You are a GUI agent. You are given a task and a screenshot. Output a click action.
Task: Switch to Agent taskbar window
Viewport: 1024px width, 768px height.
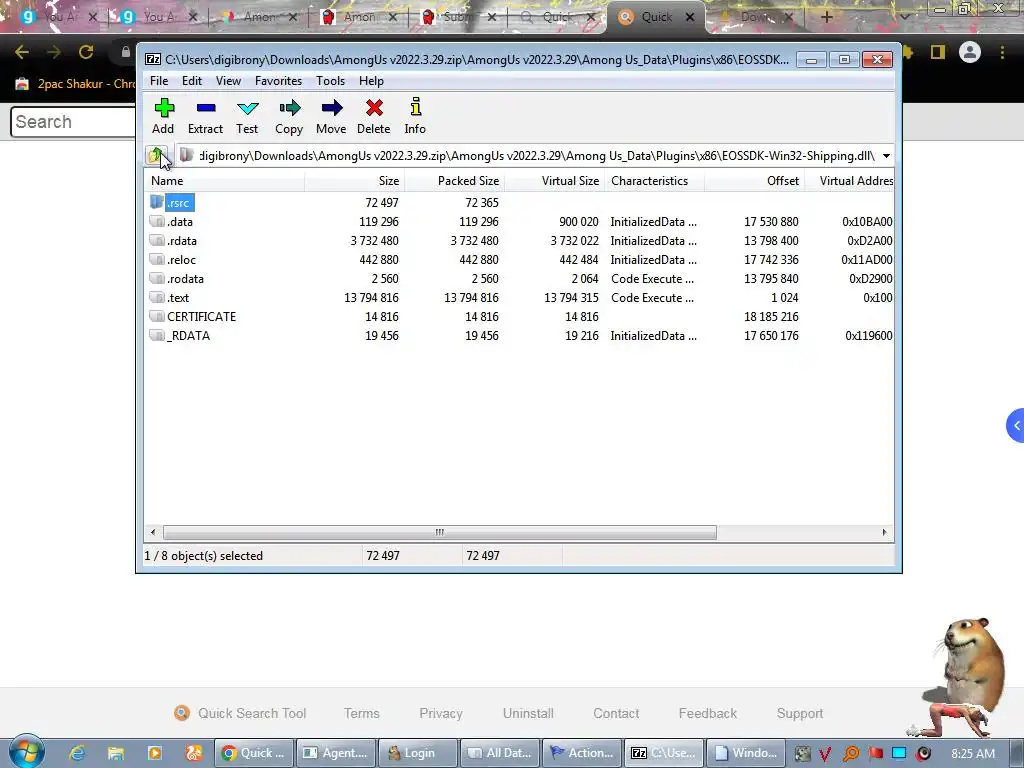click(x=336, y=753)
